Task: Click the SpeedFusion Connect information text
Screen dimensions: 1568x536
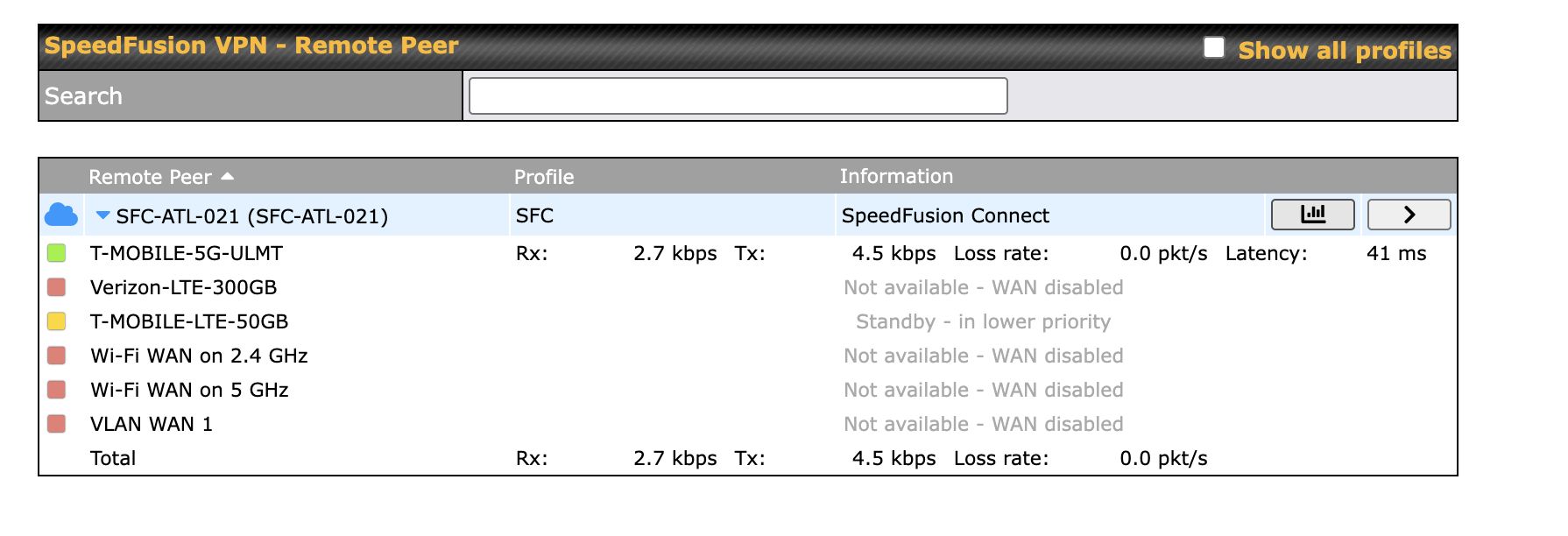Action: pos(945,215)
